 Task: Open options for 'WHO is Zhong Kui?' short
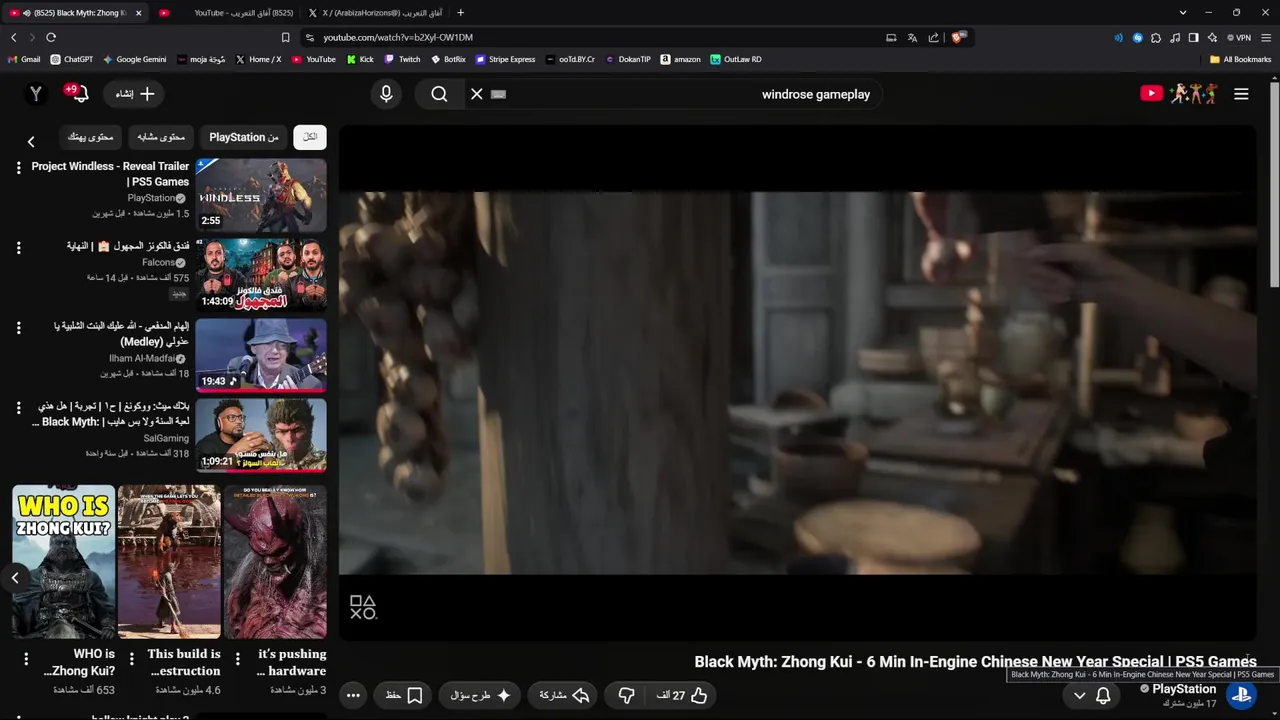click(x=26, y=658)
